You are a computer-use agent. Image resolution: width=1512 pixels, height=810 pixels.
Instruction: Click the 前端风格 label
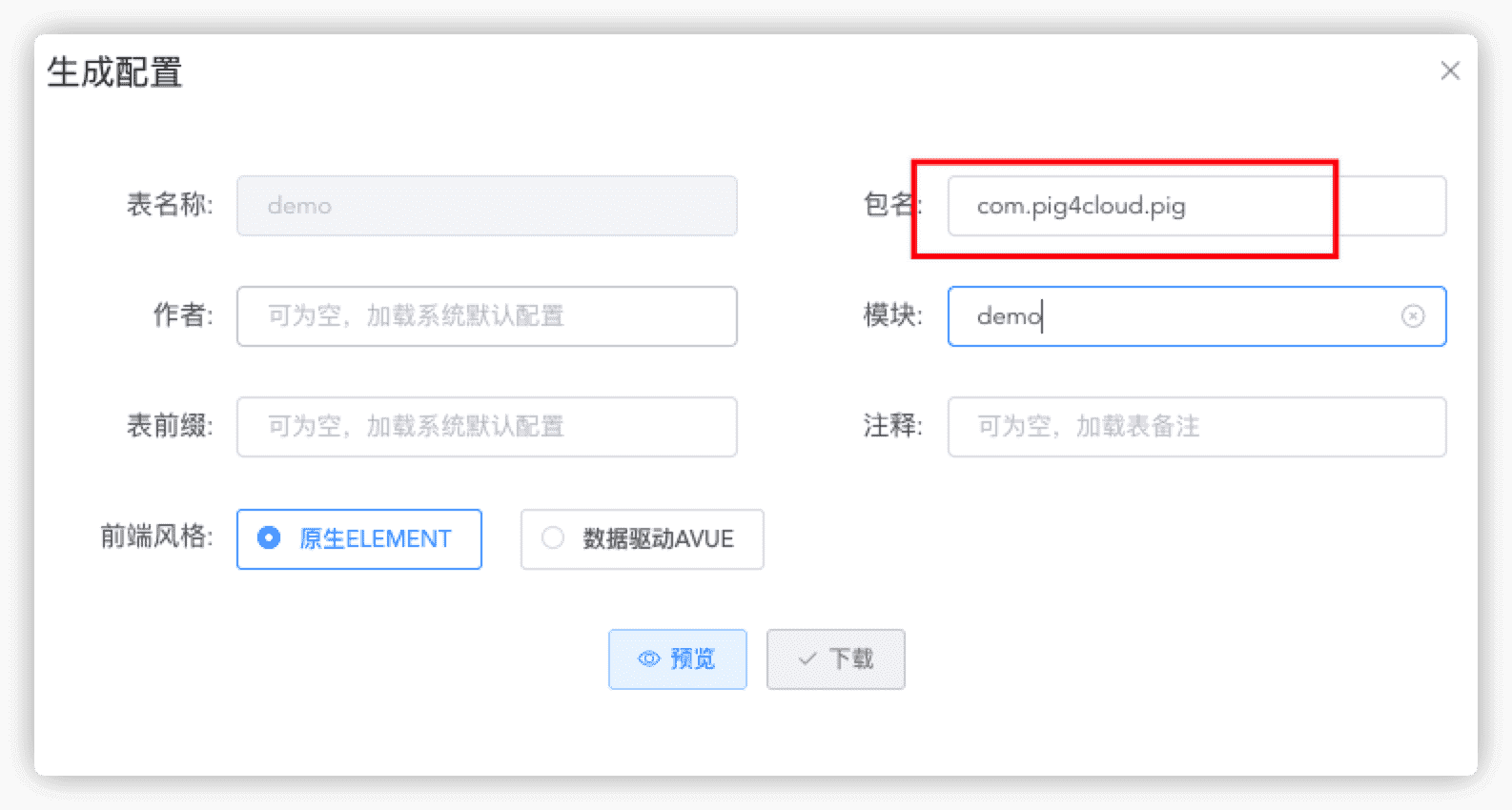[x=156, y=537]
